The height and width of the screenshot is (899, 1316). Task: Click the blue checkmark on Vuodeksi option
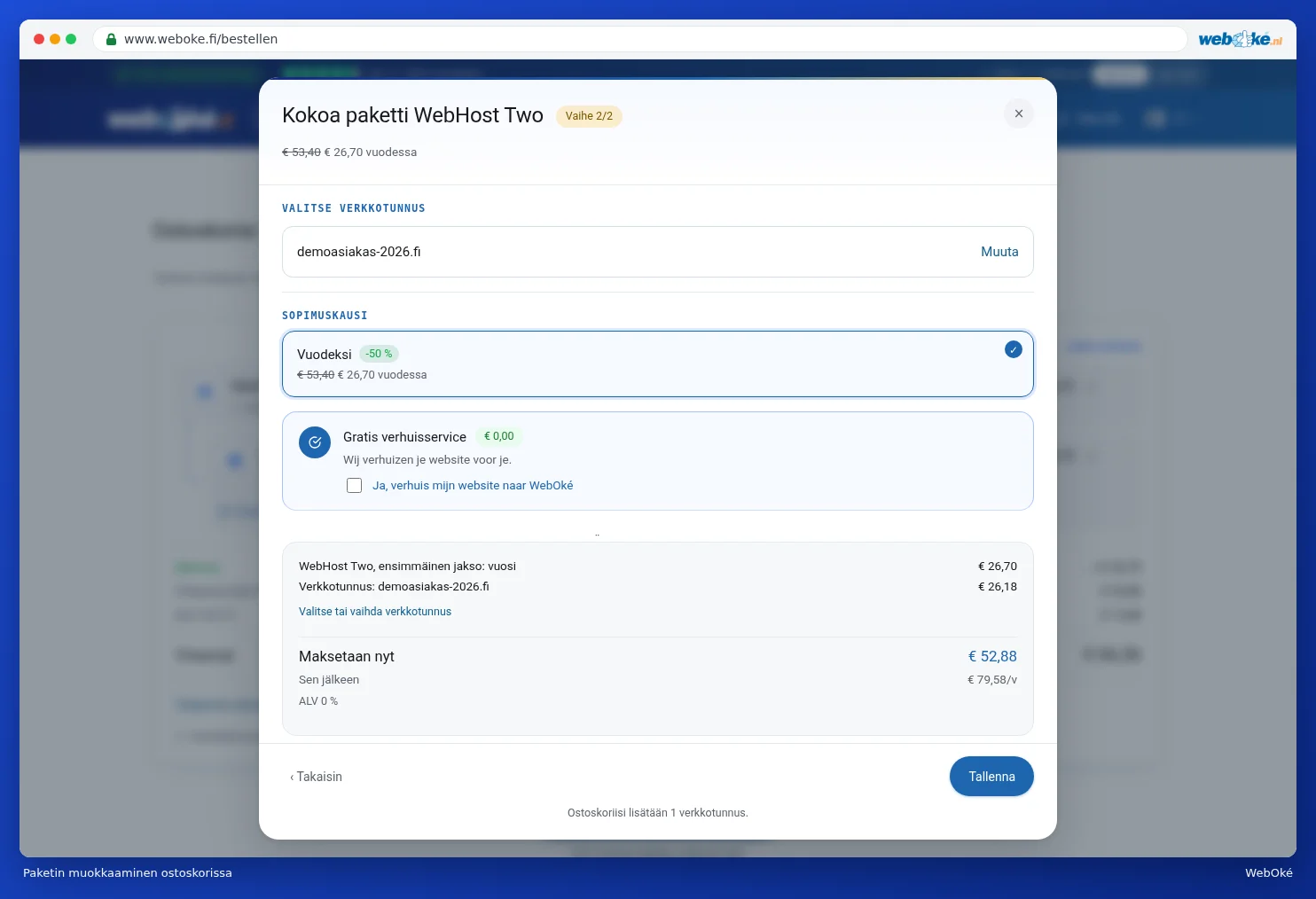tap(1013, 349)
